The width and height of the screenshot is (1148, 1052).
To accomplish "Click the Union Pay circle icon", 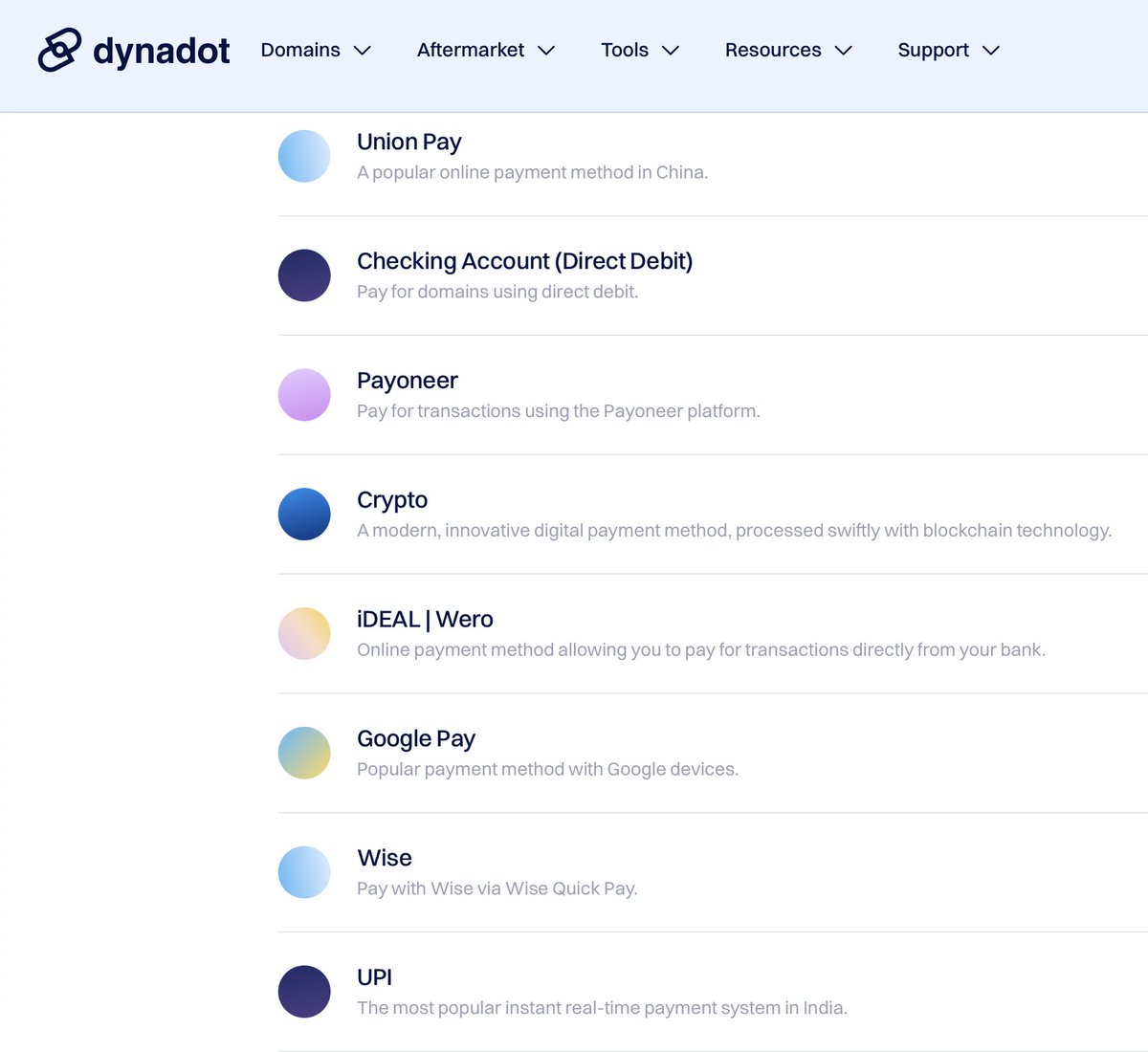I will coord(304,156).
